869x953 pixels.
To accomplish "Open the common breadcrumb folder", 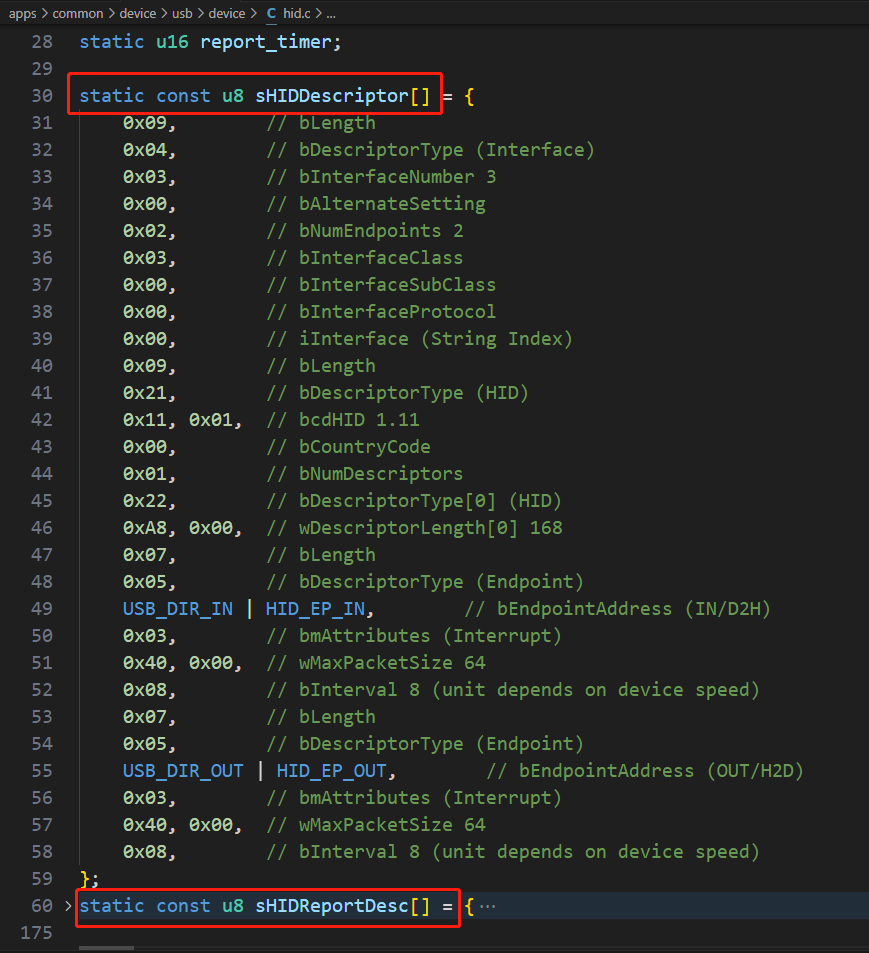I will click(78, 13).
